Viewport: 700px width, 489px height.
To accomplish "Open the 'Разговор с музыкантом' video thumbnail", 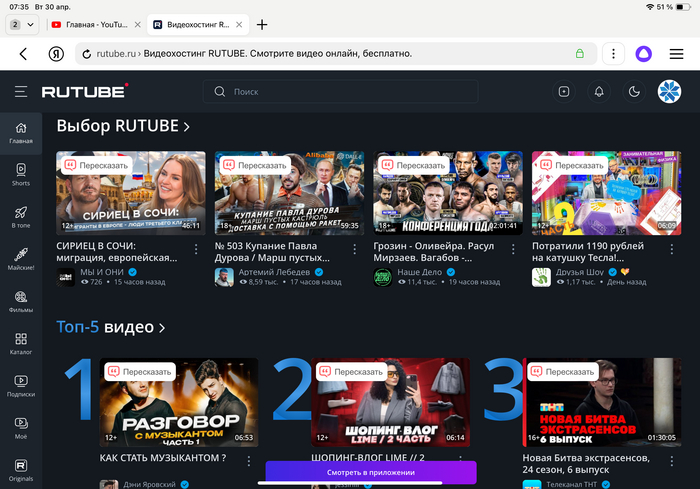I will (x=178, y=402).
